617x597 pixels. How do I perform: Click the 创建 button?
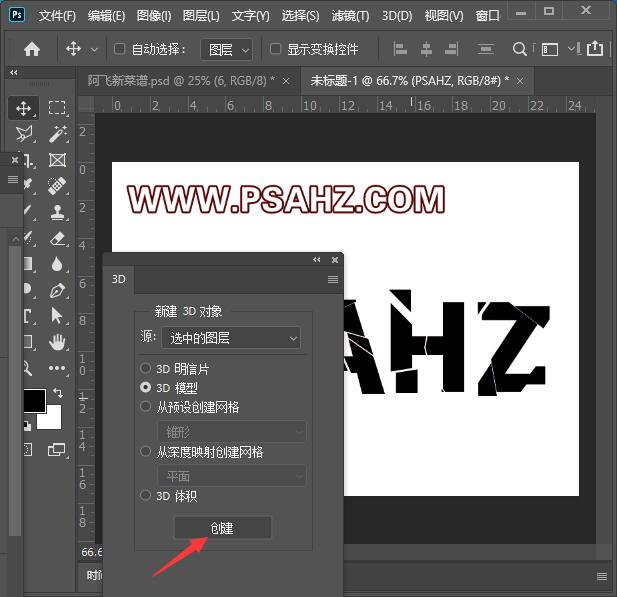point(223,527)
